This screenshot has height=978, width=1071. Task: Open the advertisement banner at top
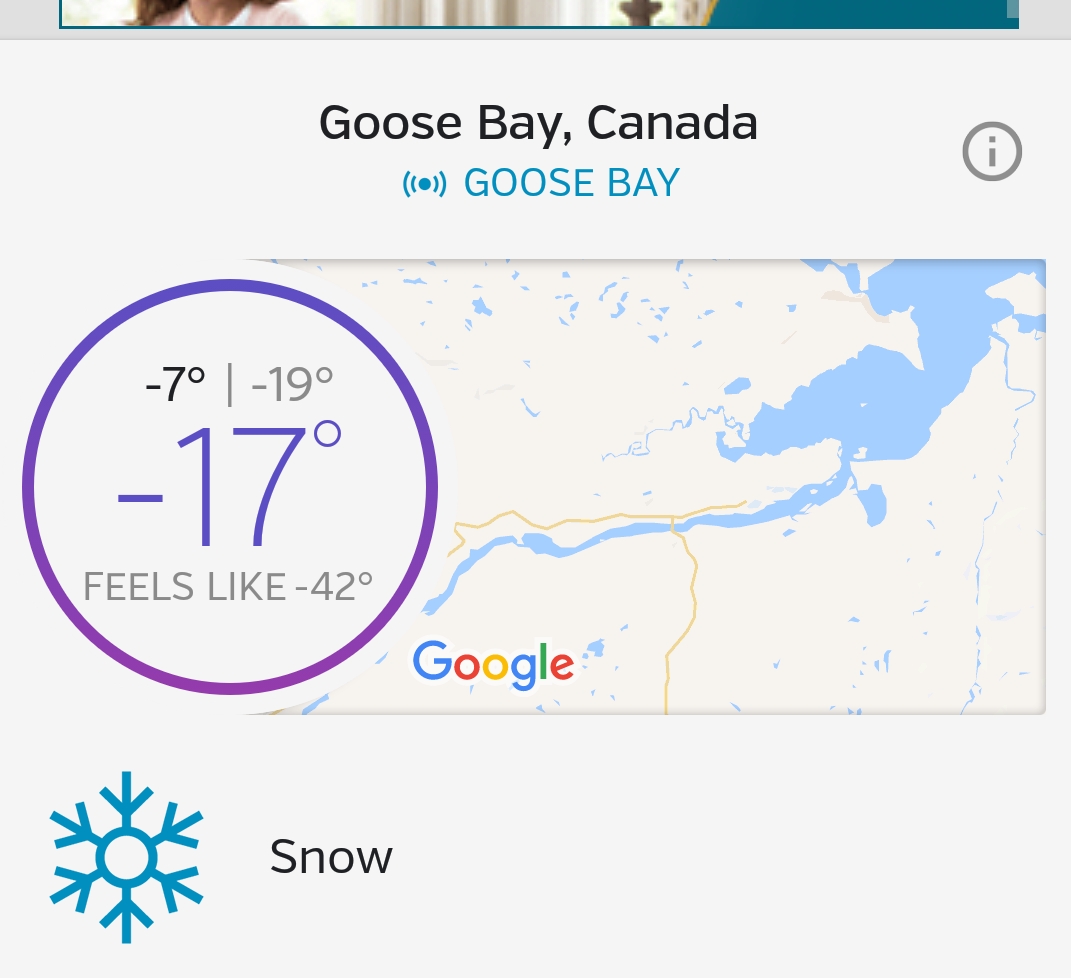pyautogui.click(x=539, y=14)
